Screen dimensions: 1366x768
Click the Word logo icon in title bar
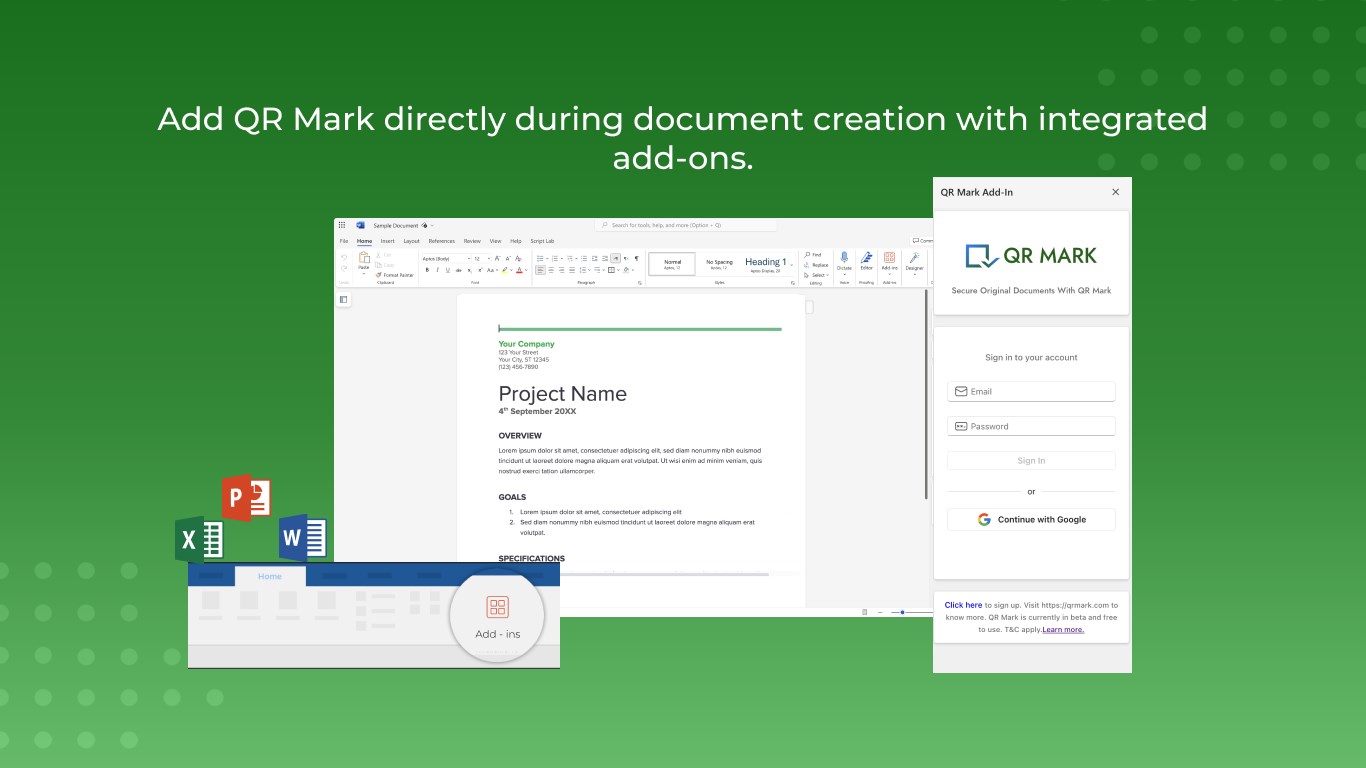click(361, 225)
